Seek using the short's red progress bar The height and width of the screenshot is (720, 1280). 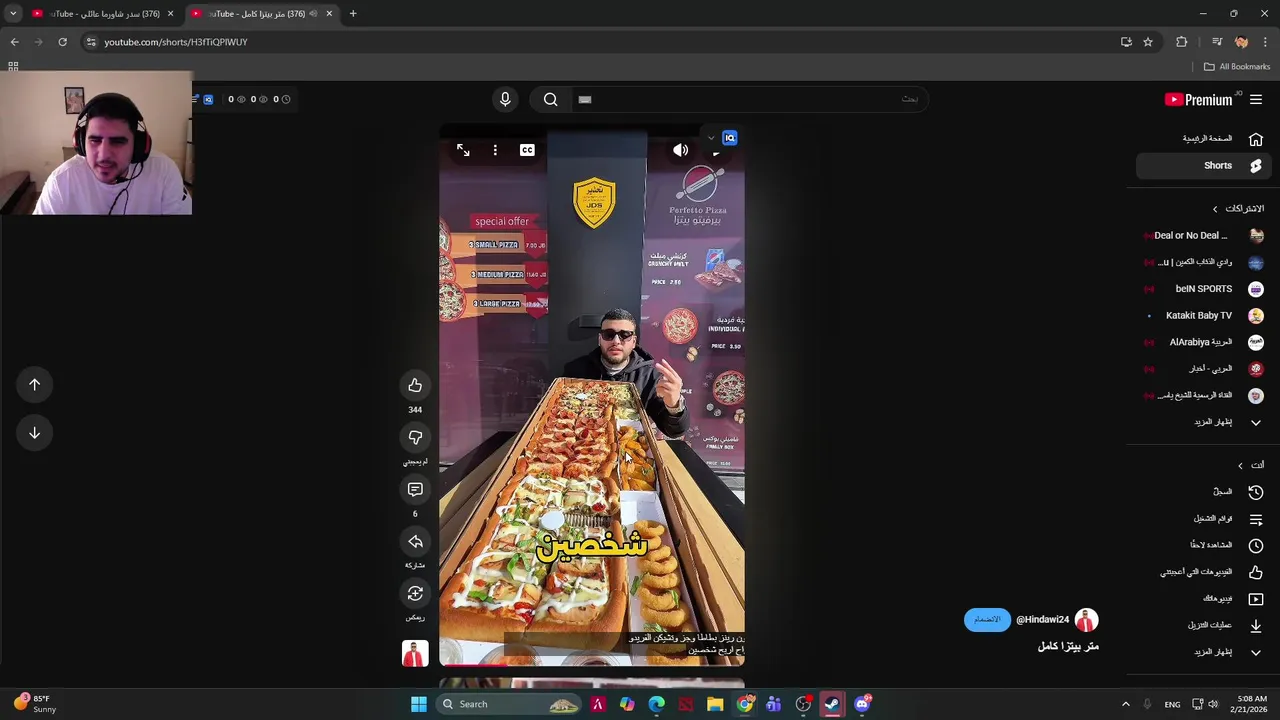click(592, 664)
